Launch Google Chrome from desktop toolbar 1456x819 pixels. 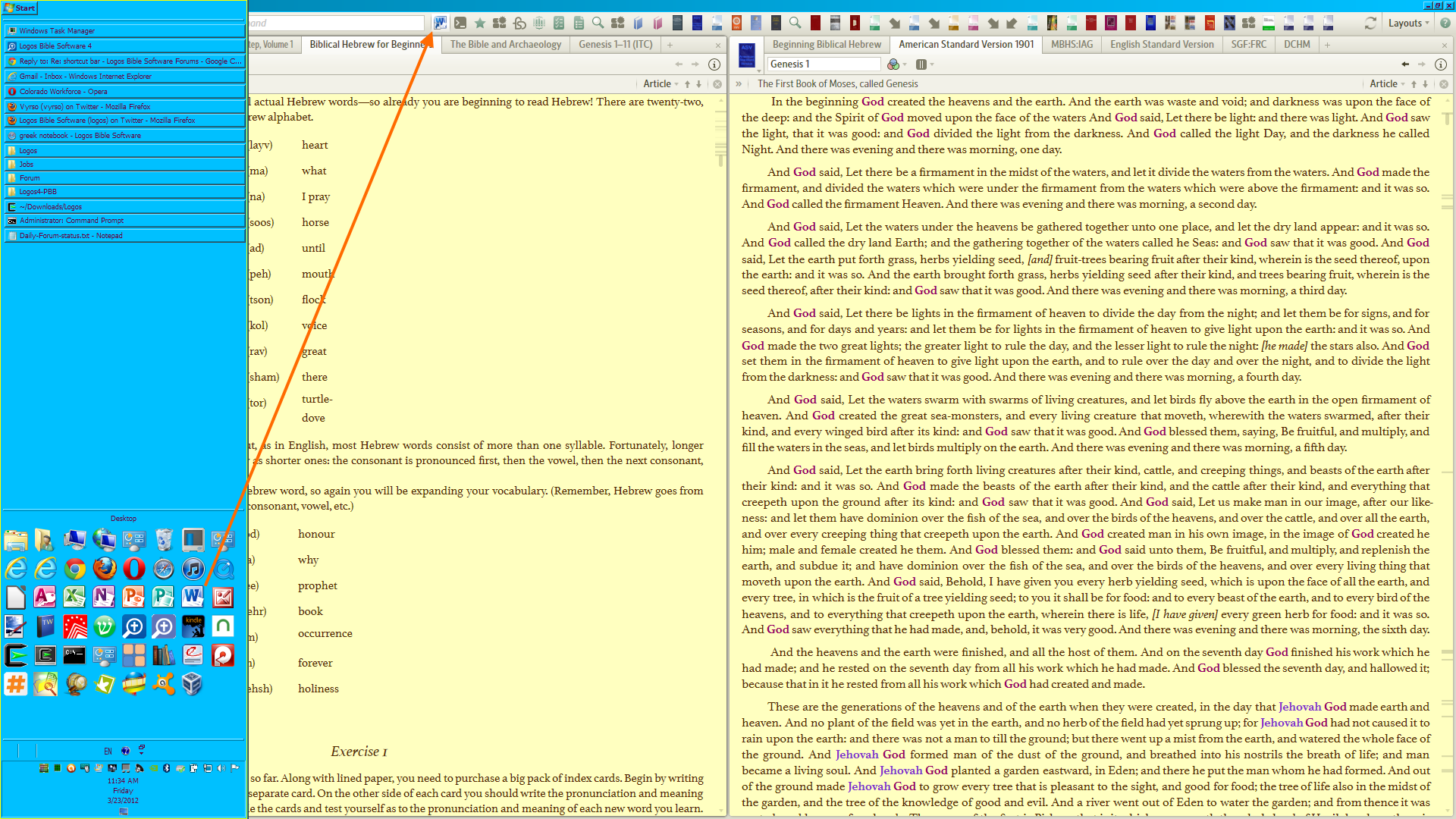(x=75, y=568)
